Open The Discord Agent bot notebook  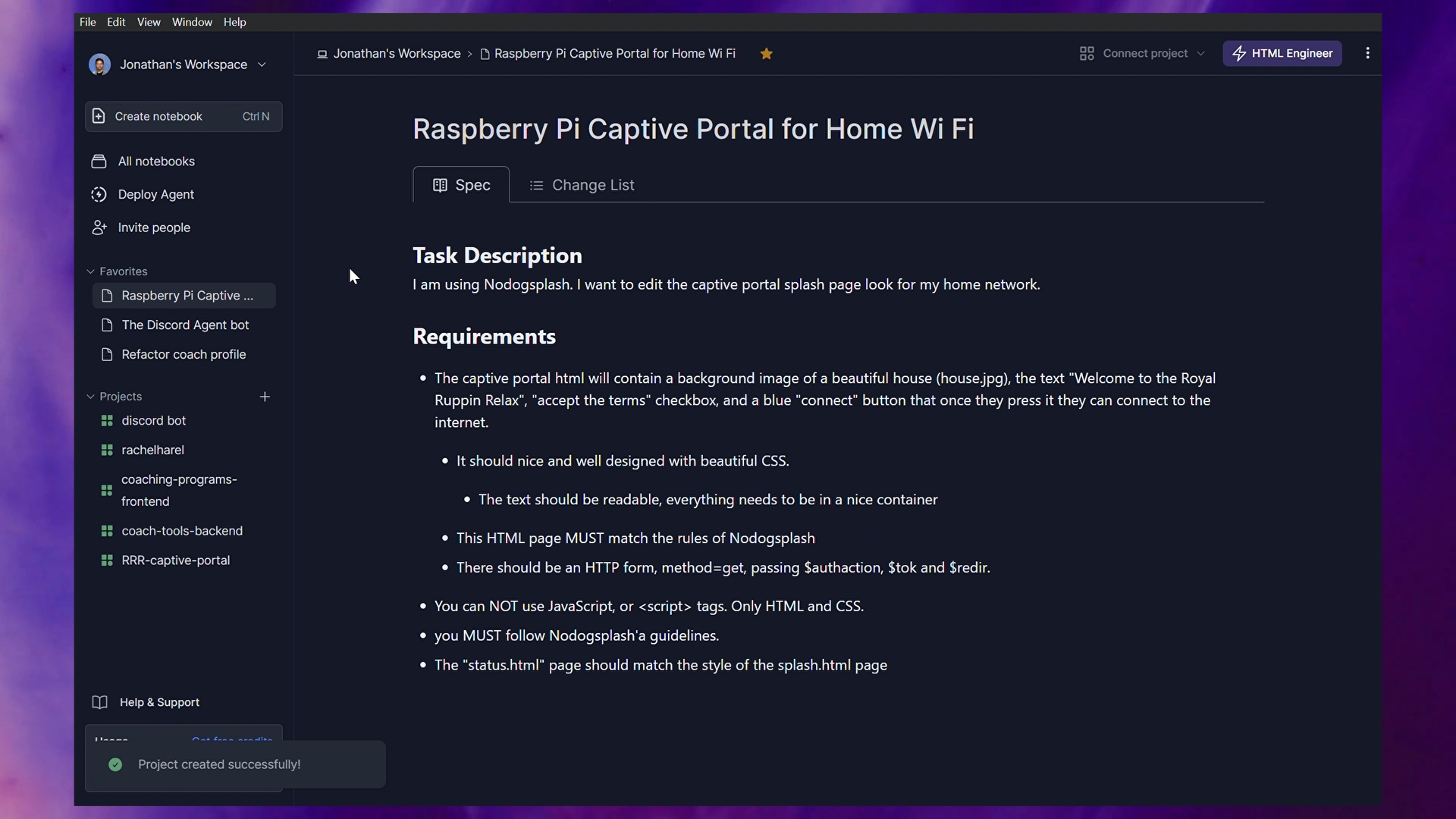[x=184, y=325]
